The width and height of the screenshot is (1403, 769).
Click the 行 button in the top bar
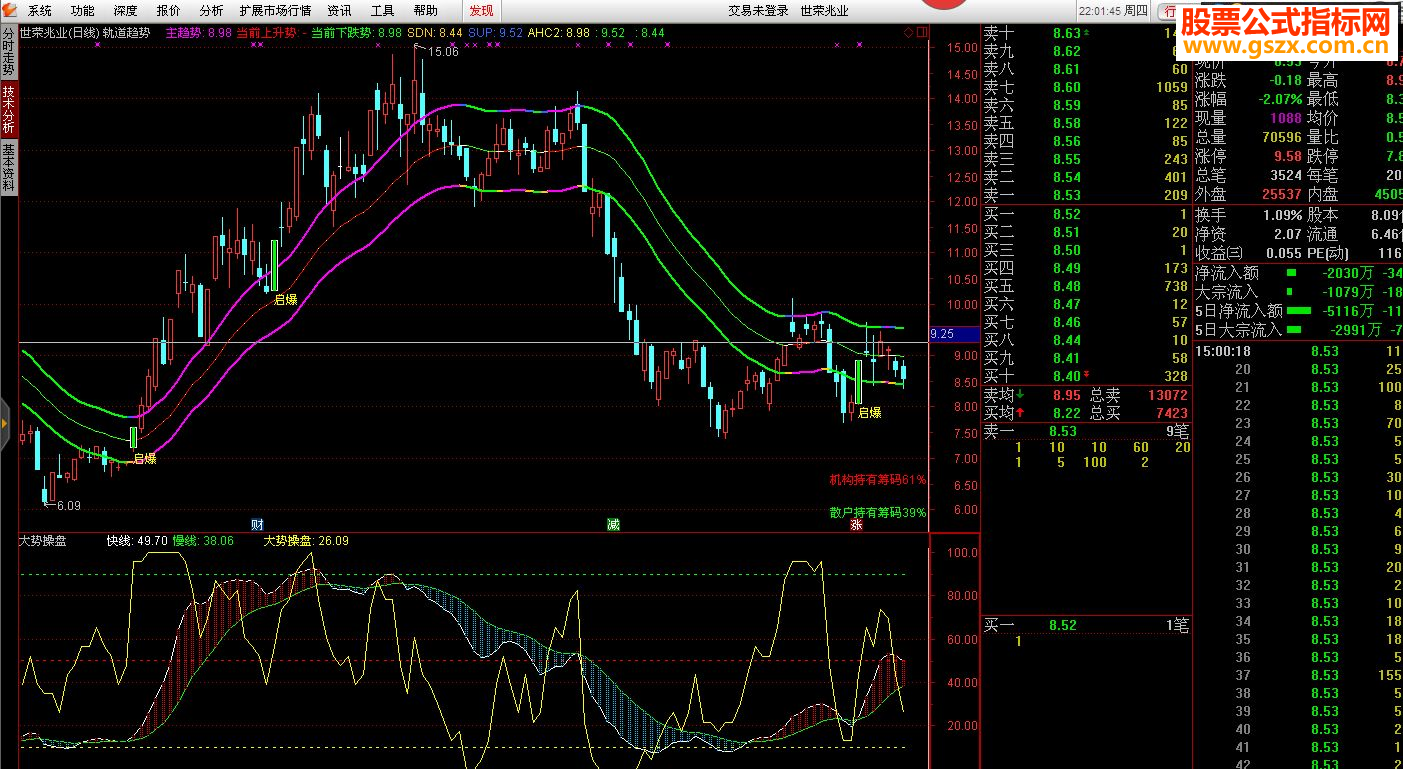[1169, 11]
